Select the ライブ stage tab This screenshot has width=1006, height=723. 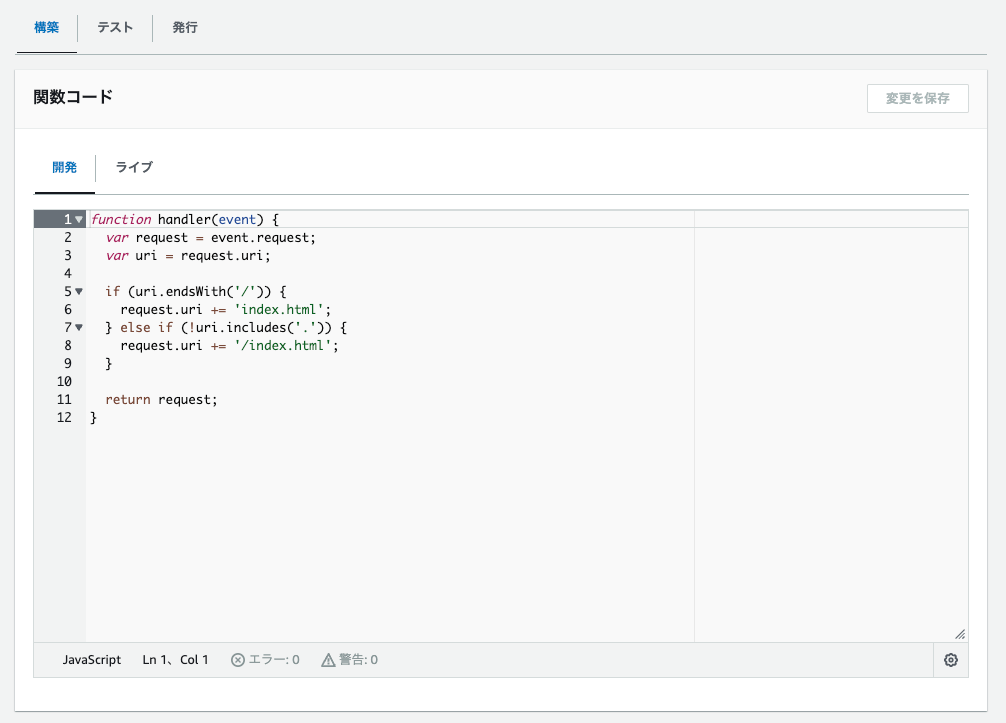(134, 167)
